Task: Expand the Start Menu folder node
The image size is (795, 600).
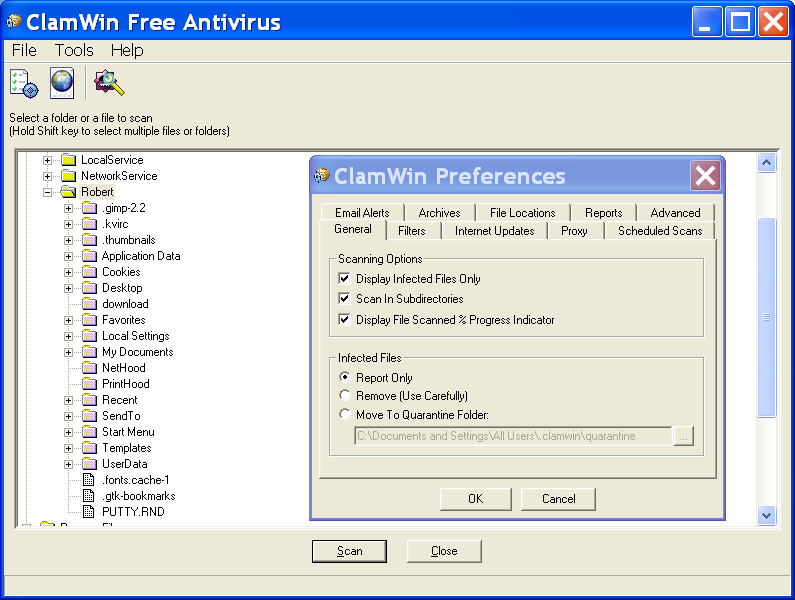Action: pos(68,432)
